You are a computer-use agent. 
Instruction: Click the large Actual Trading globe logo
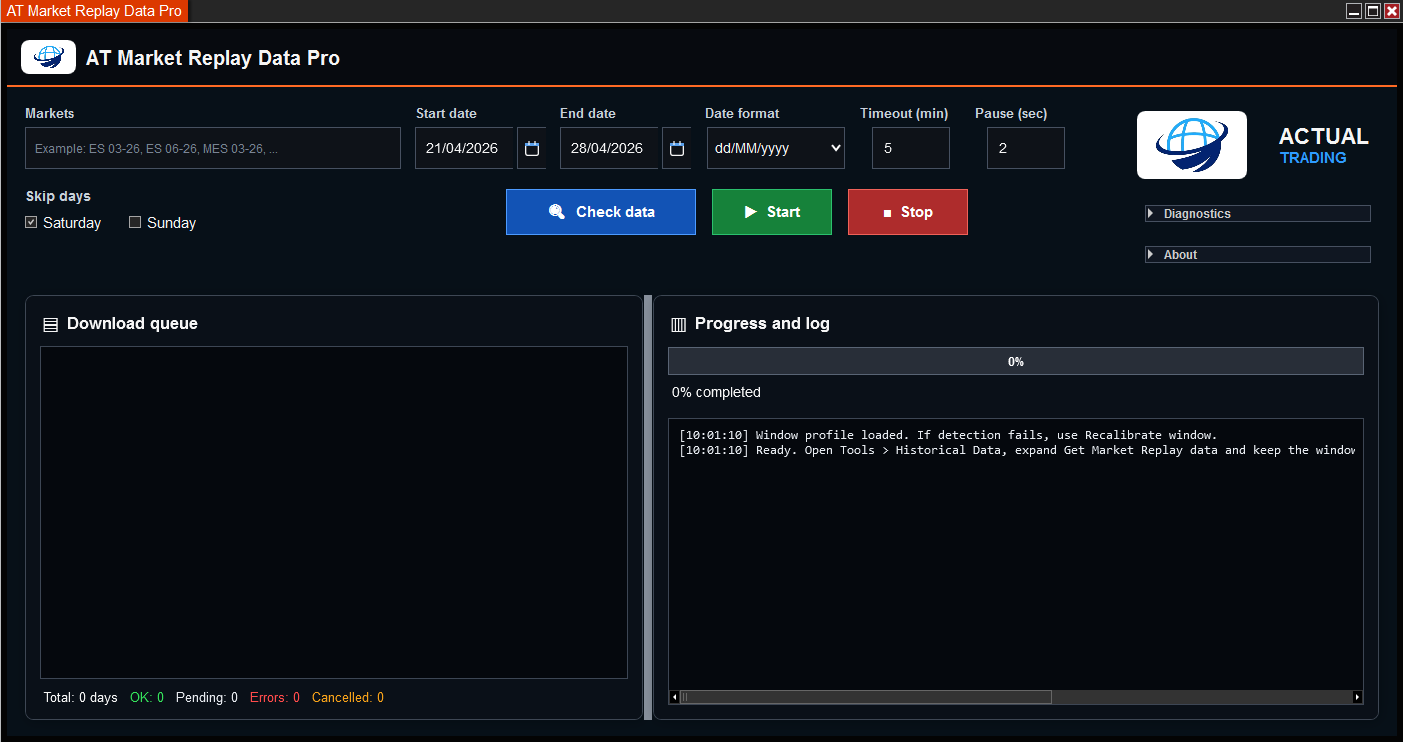pos(1192,145)
